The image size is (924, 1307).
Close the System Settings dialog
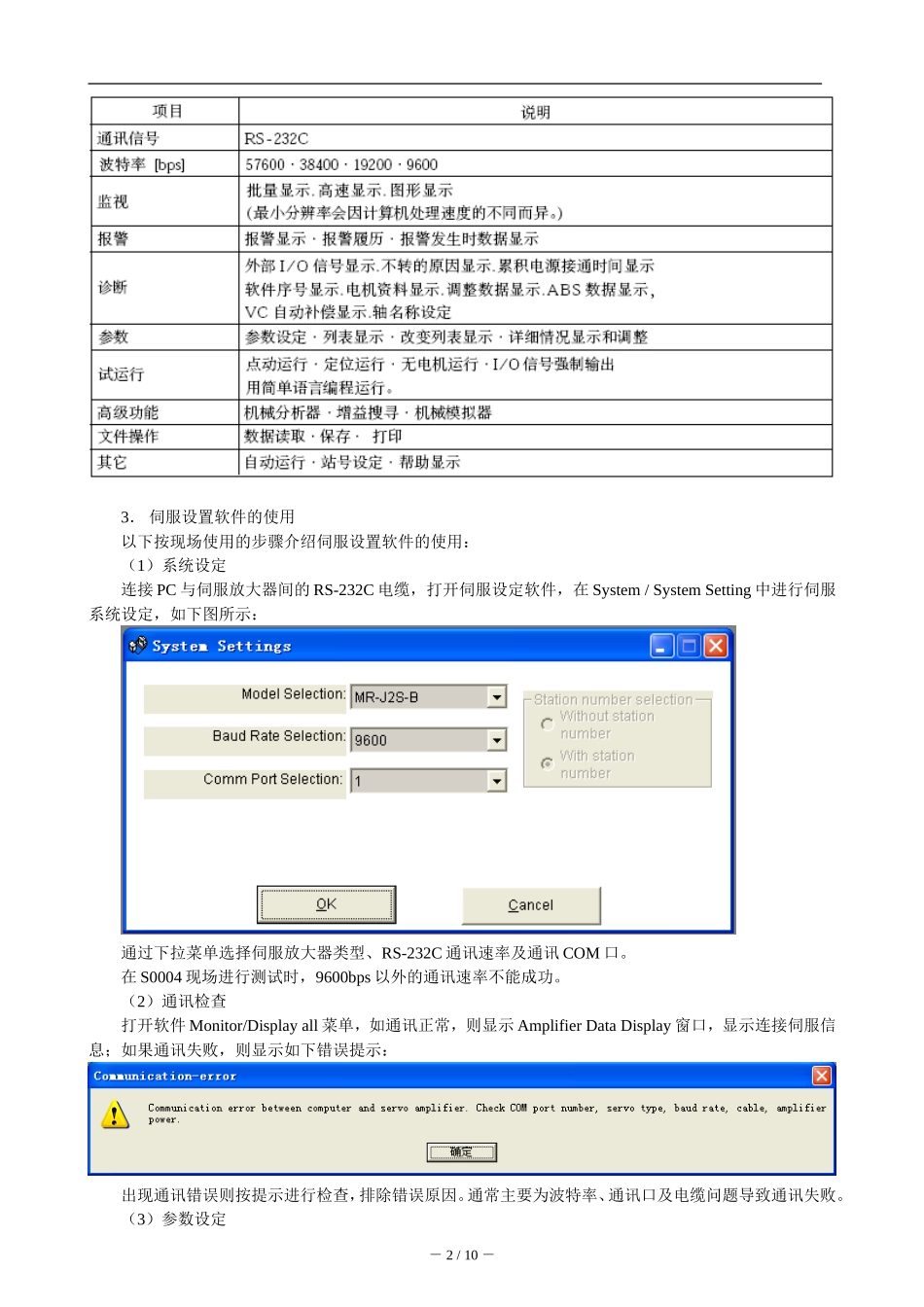(x=716, y=646)
